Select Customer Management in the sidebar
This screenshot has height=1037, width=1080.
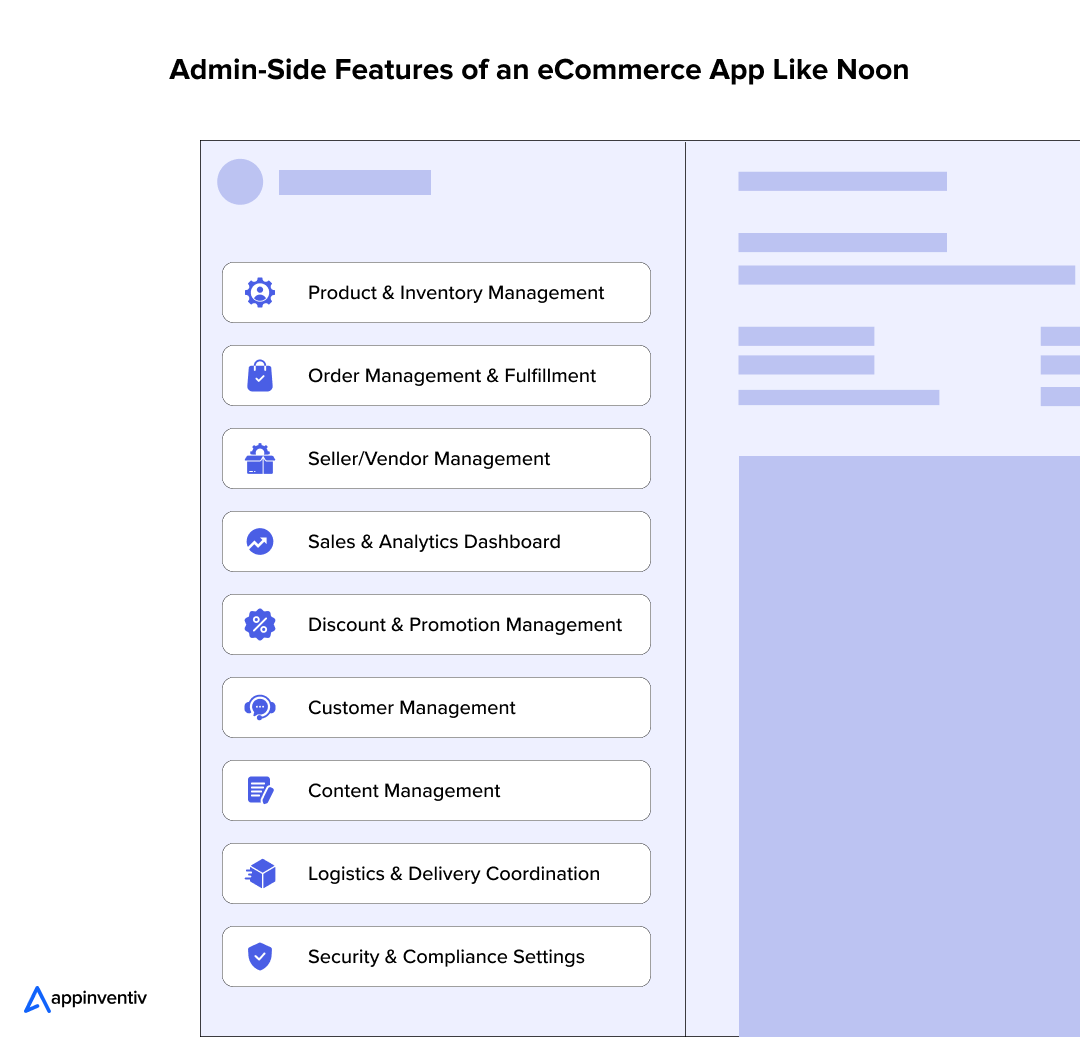(436, 707)
